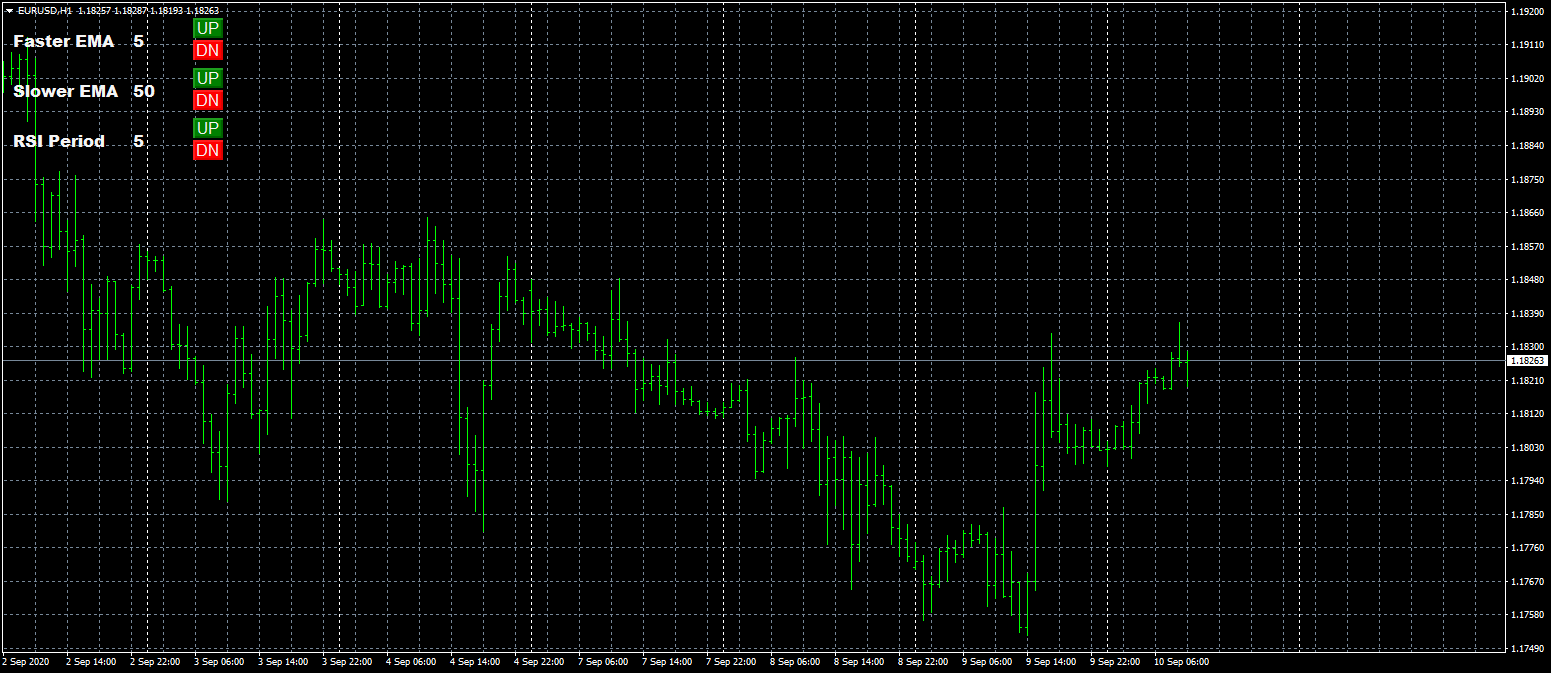This screenshot has height=673, width=1551.
Task: Click the 3 Sep 06:00 time label
Action: pyautogui.click(x=218, y=661)
